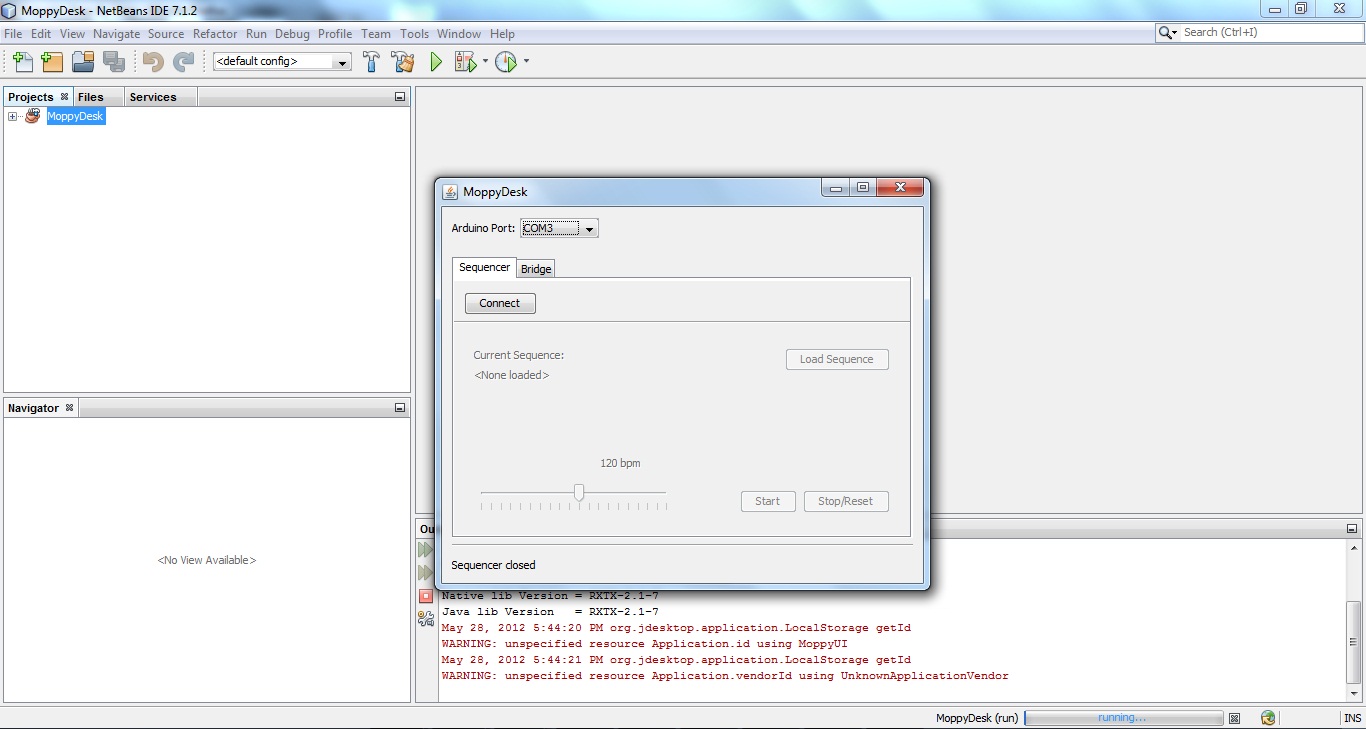Click the Stop/Reset button
Viewport: 1366px width, 729px height.
point(846,501)
